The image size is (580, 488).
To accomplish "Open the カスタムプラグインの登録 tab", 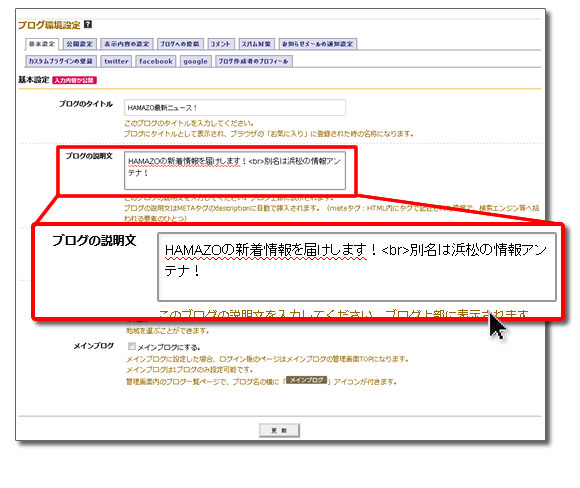I will (61, 61).
